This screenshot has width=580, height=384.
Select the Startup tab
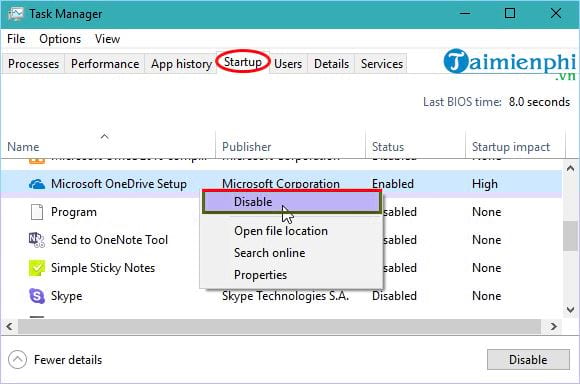click(243, 62)
